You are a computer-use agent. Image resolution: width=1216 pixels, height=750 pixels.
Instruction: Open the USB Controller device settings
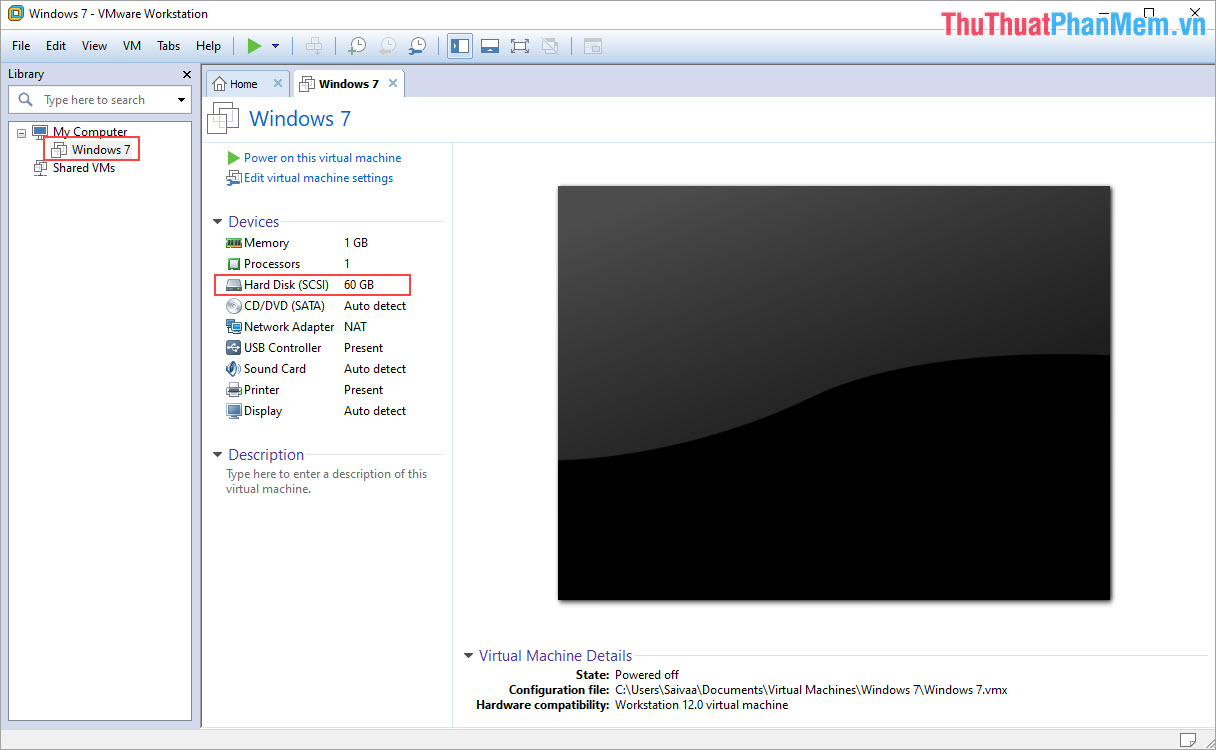point(282,347)
